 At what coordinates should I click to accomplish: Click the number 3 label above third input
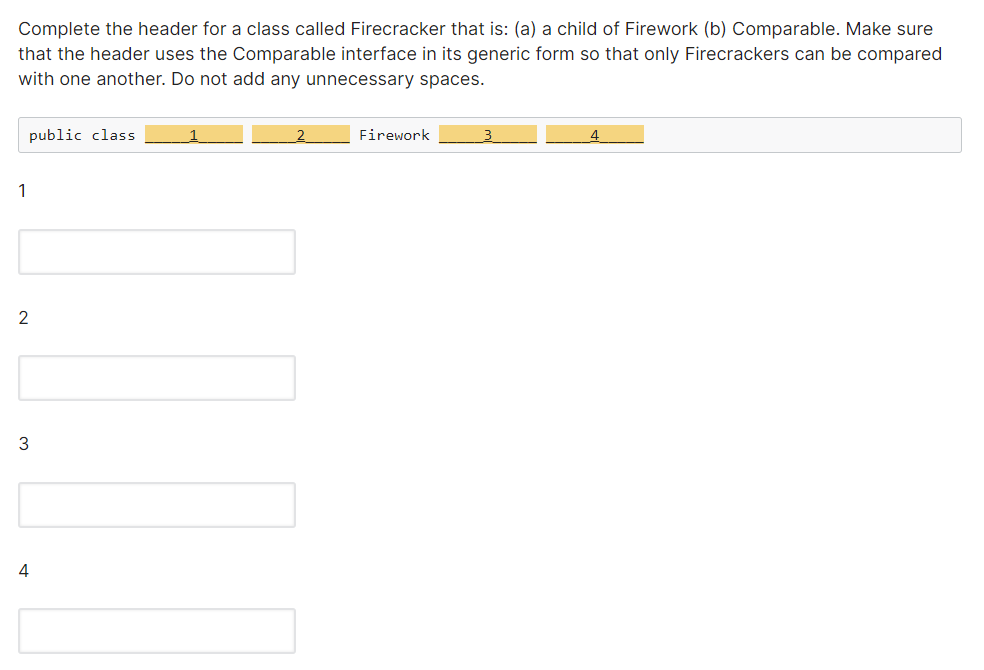point(23,443)
